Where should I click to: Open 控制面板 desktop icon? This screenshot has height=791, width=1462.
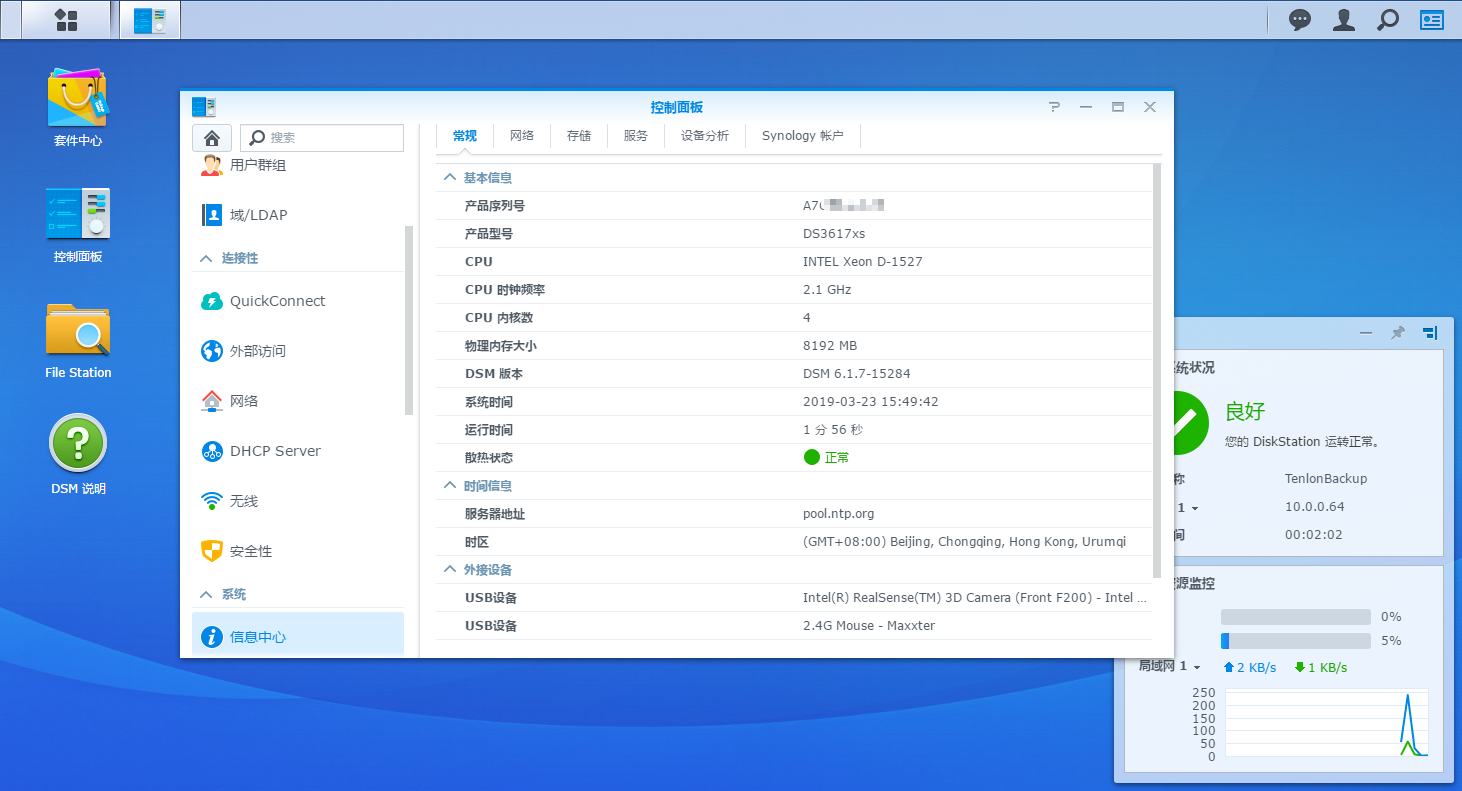point(78,213)
